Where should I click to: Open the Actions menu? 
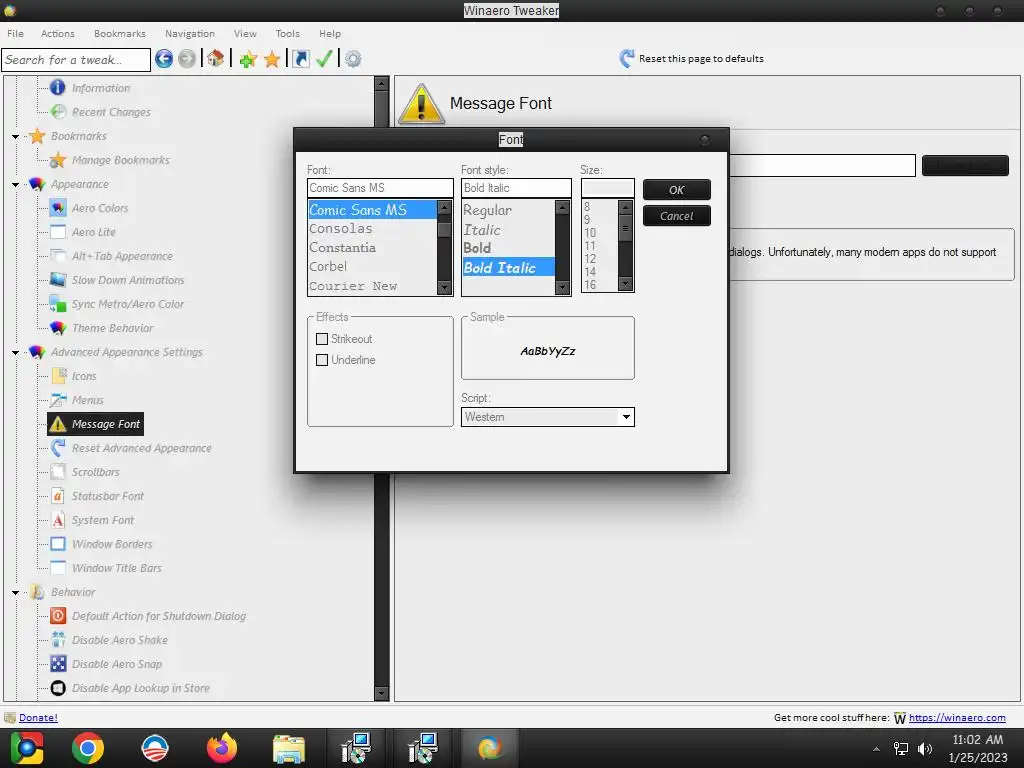pos(57,33)
